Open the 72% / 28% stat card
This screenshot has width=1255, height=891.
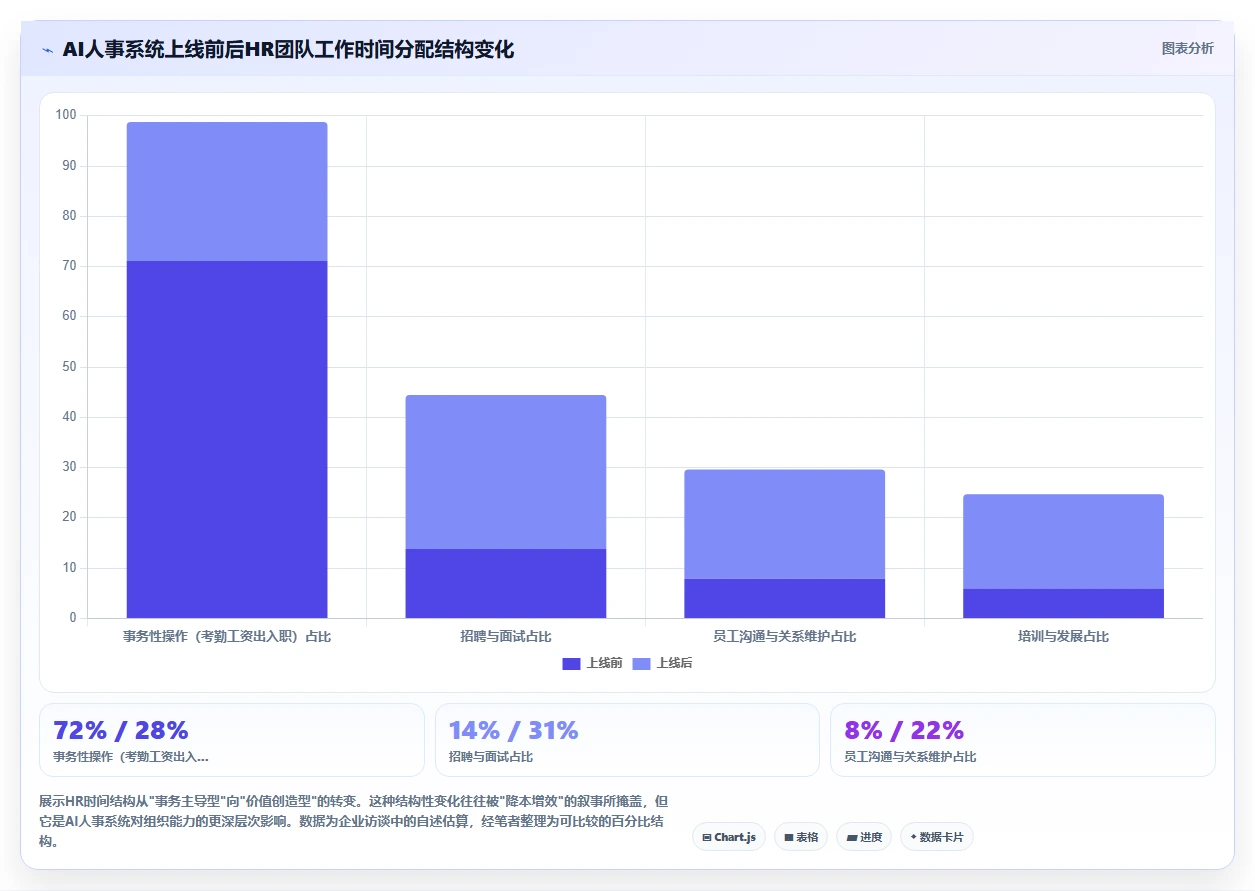pos(232,740)
